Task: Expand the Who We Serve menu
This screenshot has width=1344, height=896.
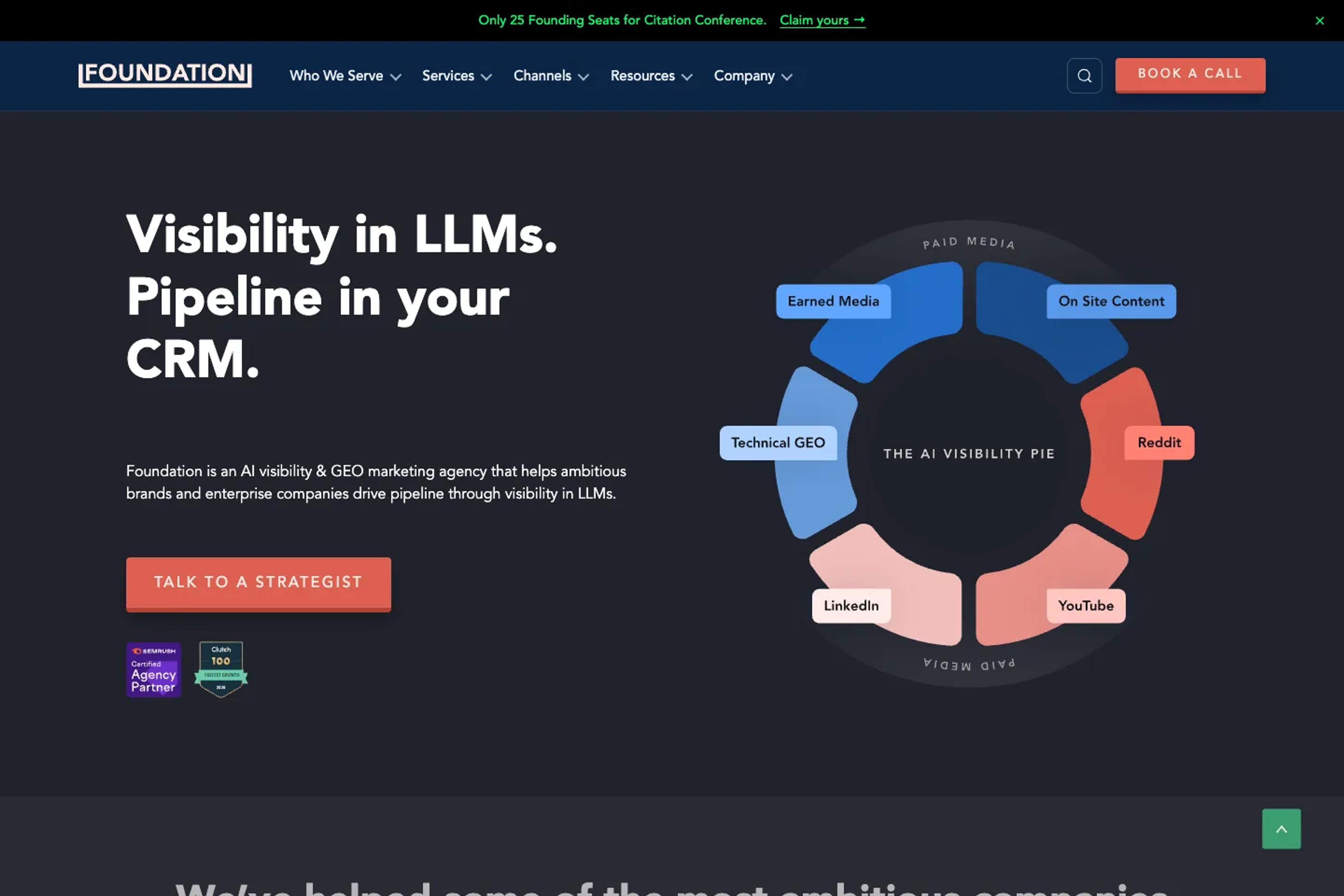Action: tap(345, 76)
